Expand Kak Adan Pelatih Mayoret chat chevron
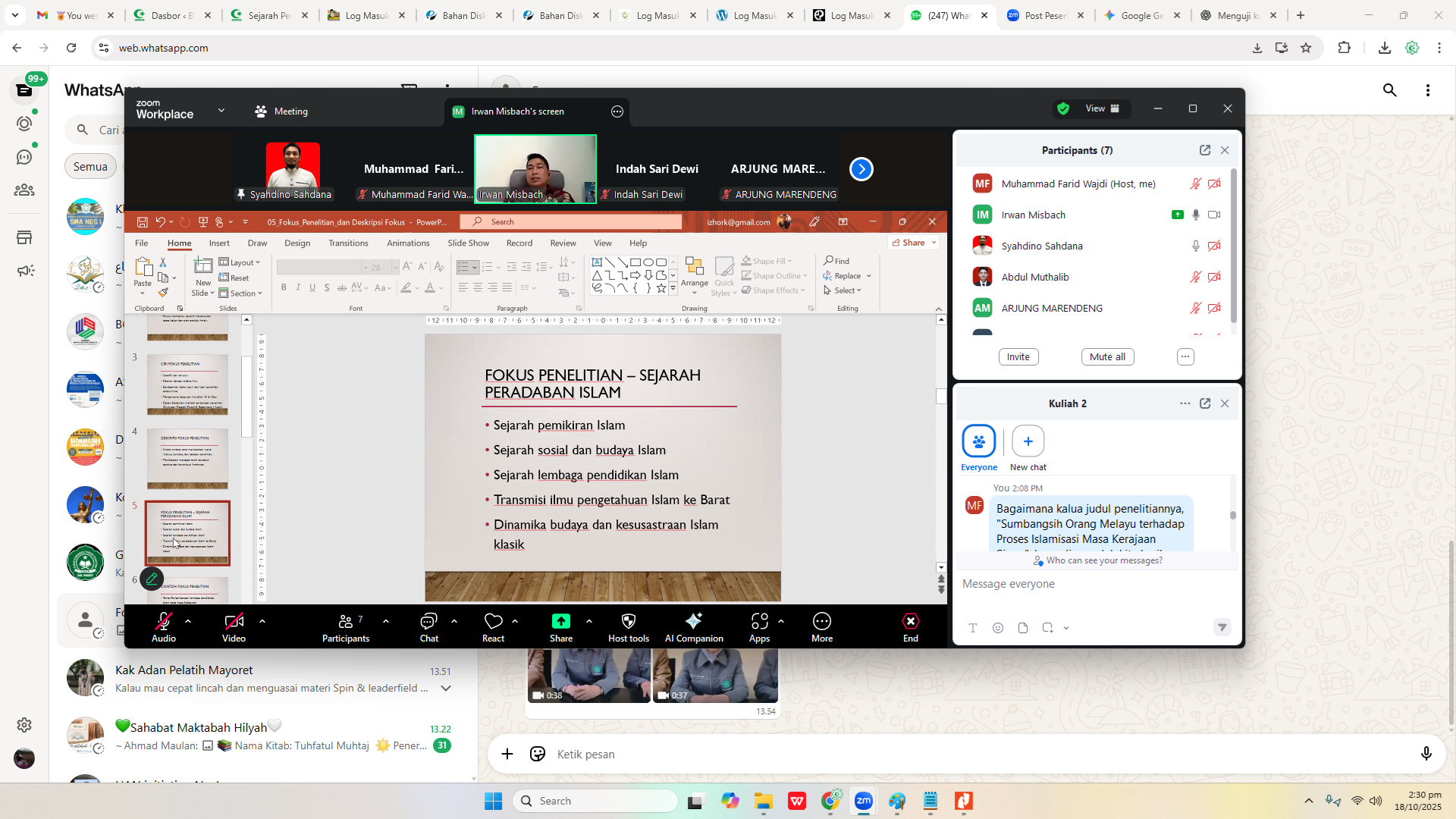1456x819 pixels. 446,689
